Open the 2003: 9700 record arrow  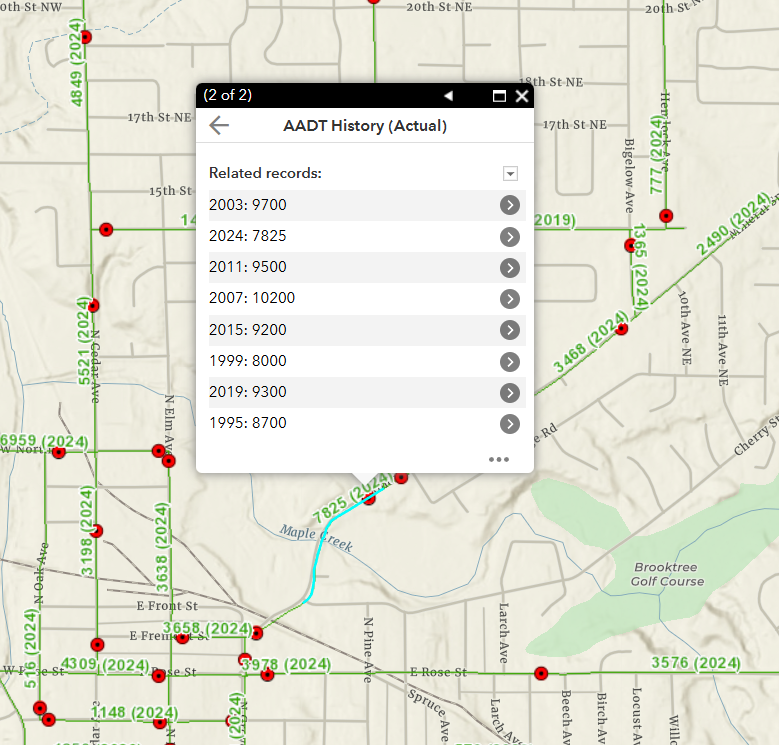509,205
